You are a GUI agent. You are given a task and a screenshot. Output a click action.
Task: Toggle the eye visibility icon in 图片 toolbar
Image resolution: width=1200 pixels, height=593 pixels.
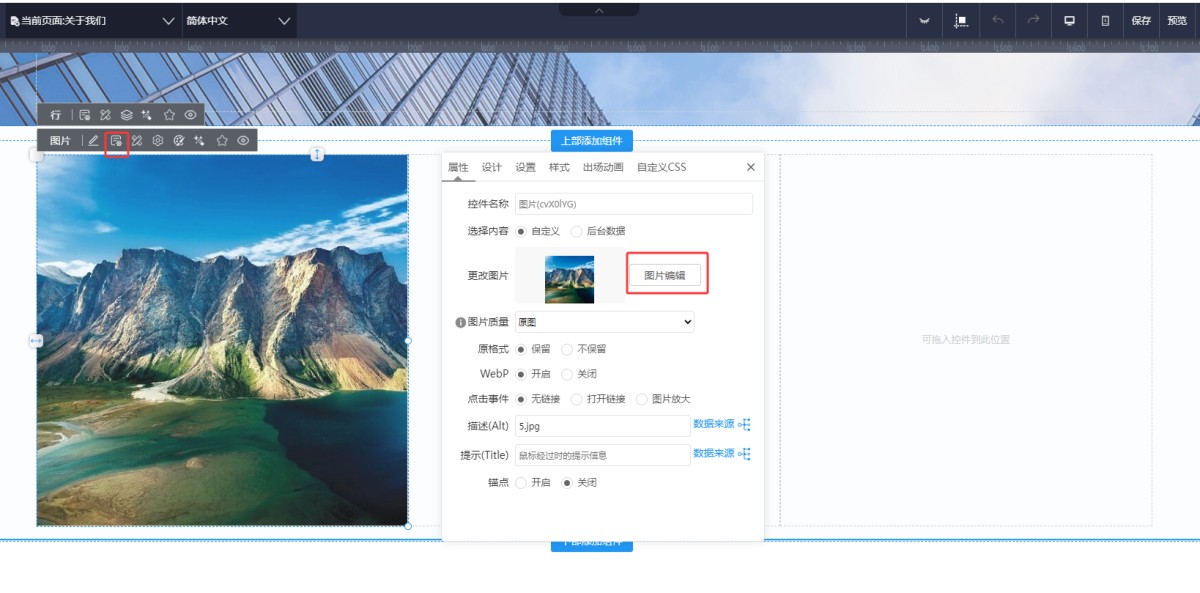pos(243,141)
